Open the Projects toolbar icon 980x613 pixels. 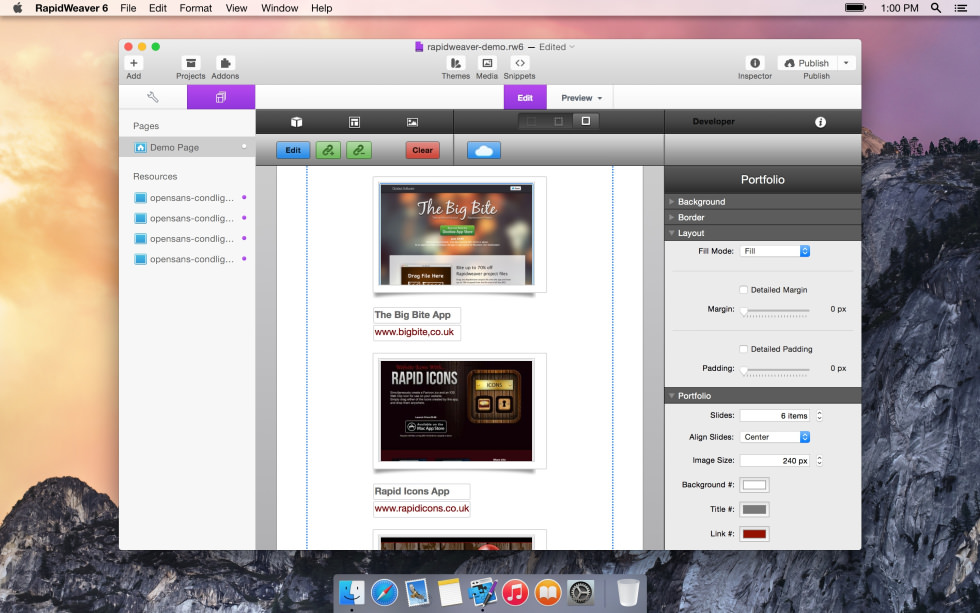pos(191,63)
